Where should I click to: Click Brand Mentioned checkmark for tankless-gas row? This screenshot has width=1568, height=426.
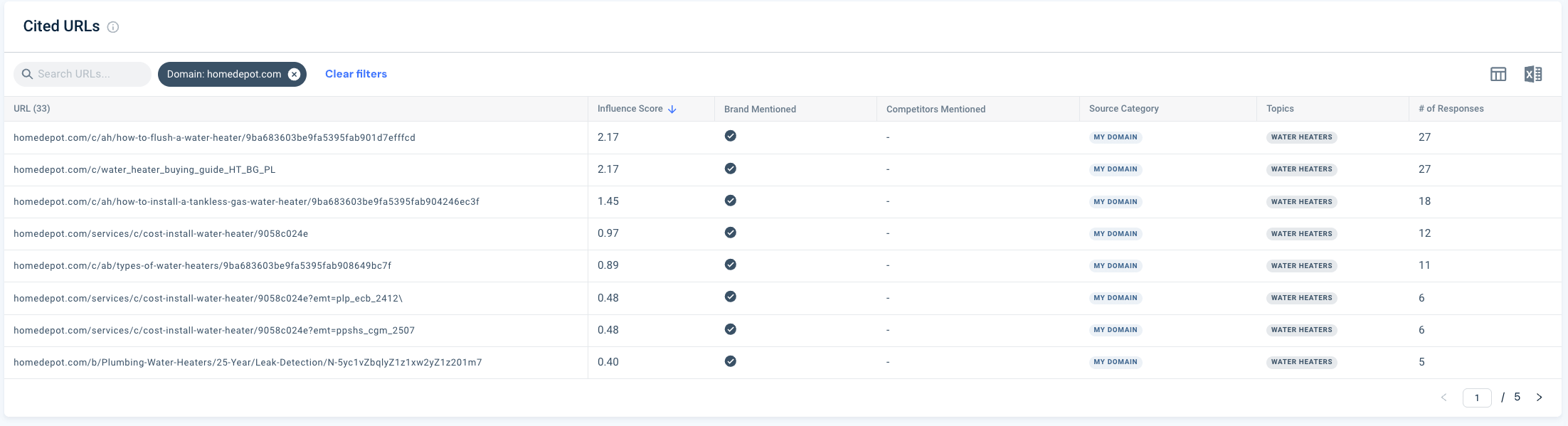pyautogui.click(x=731, y=201)
